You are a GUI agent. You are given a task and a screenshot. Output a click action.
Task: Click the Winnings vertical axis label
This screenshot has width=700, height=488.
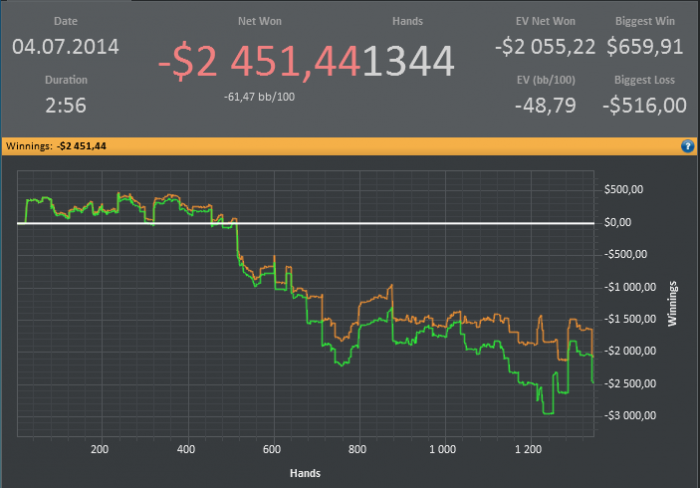(672, 304)
